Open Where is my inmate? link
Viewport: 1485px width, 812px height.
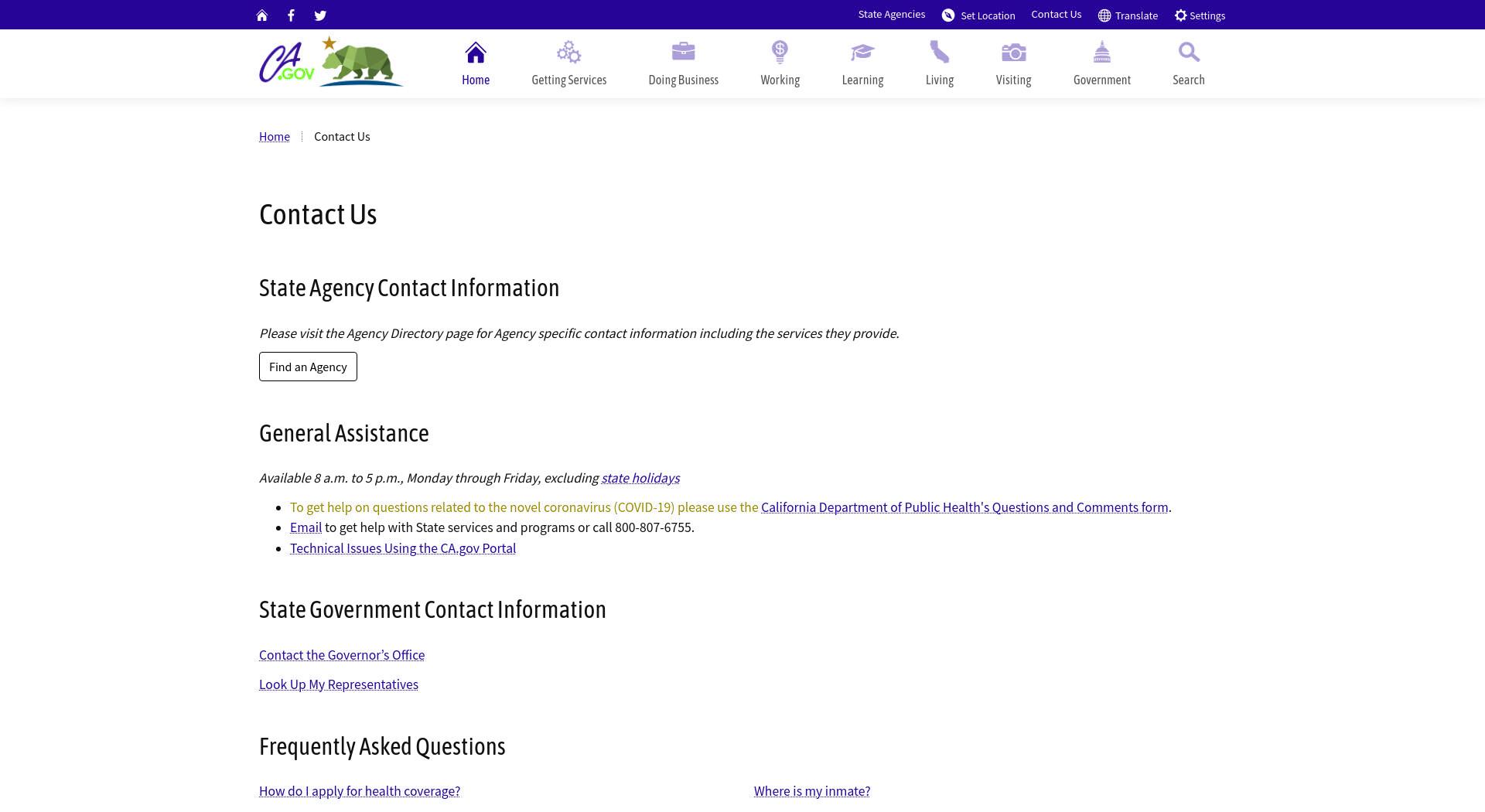[x=812, y=791]
